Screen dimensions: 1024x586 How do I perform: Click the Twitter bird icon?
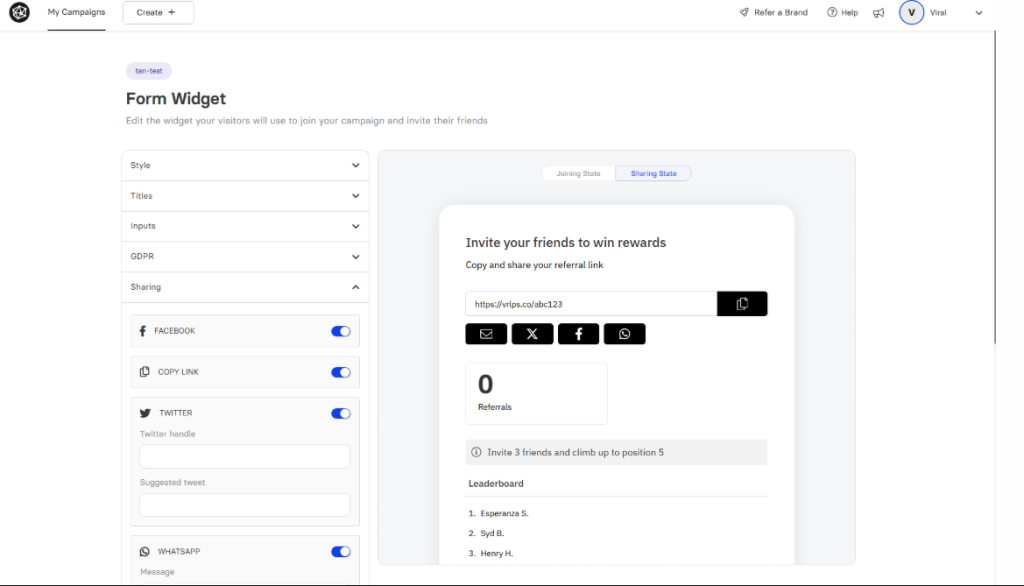(145, 413)
